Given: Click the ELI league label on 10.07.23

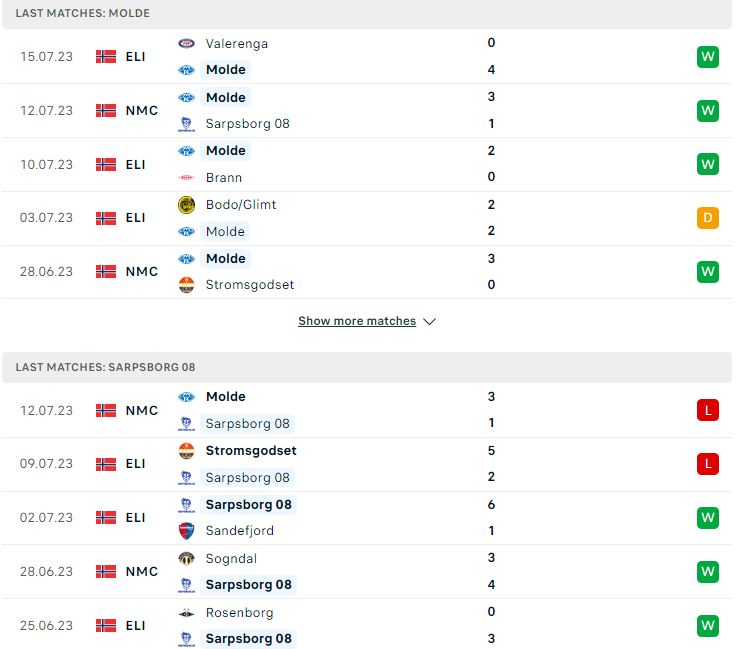Looking at the screenshot, I should point(135,165).
